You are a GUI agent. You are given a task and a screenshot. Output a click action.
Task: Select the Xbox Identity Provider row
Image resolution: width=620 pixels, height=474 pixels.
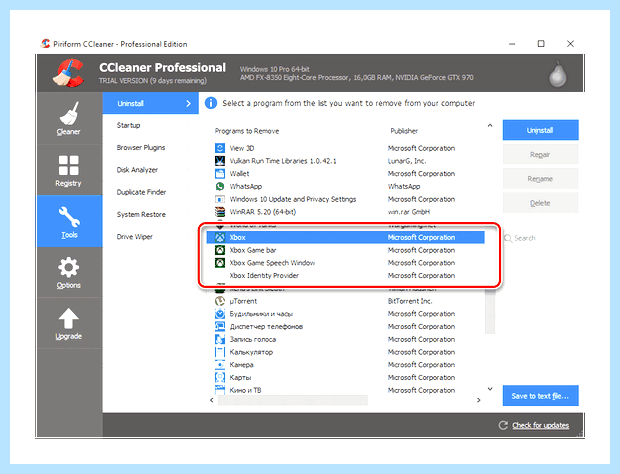346,276
